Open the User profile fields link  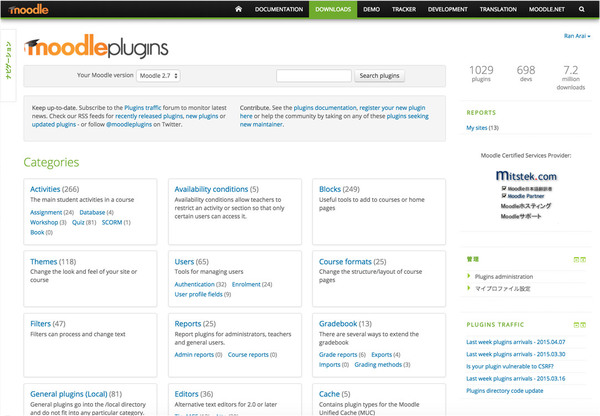(199, 294)
